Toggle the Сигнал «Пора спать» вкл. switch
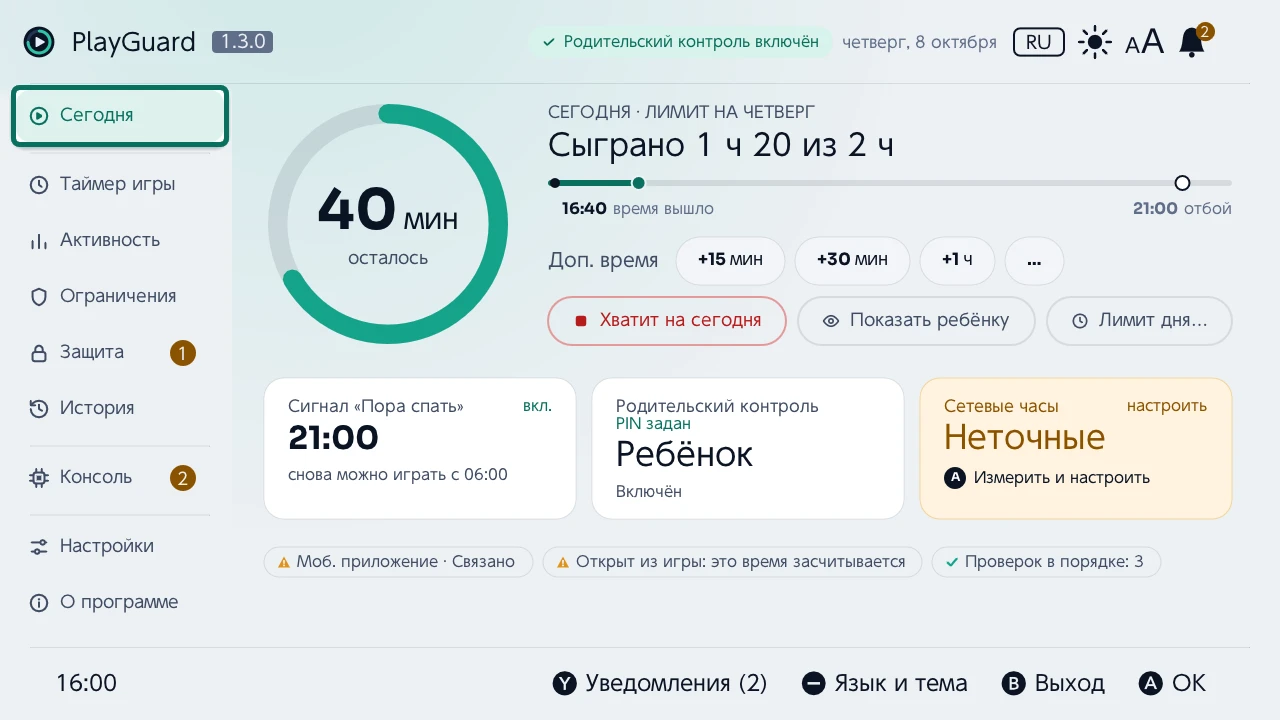The width and height of the screenshot is (1280, 720). point(537,406)
